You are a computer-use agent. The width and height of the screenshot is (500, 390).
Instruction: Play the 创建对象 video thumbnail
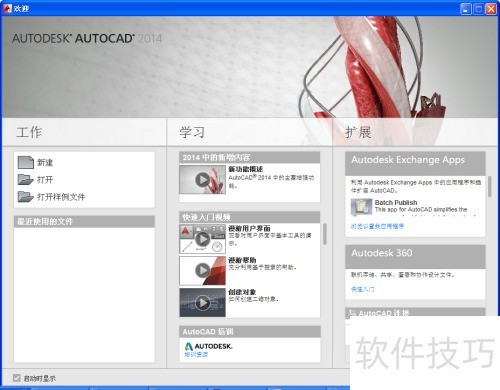click(x=202, y=303)
